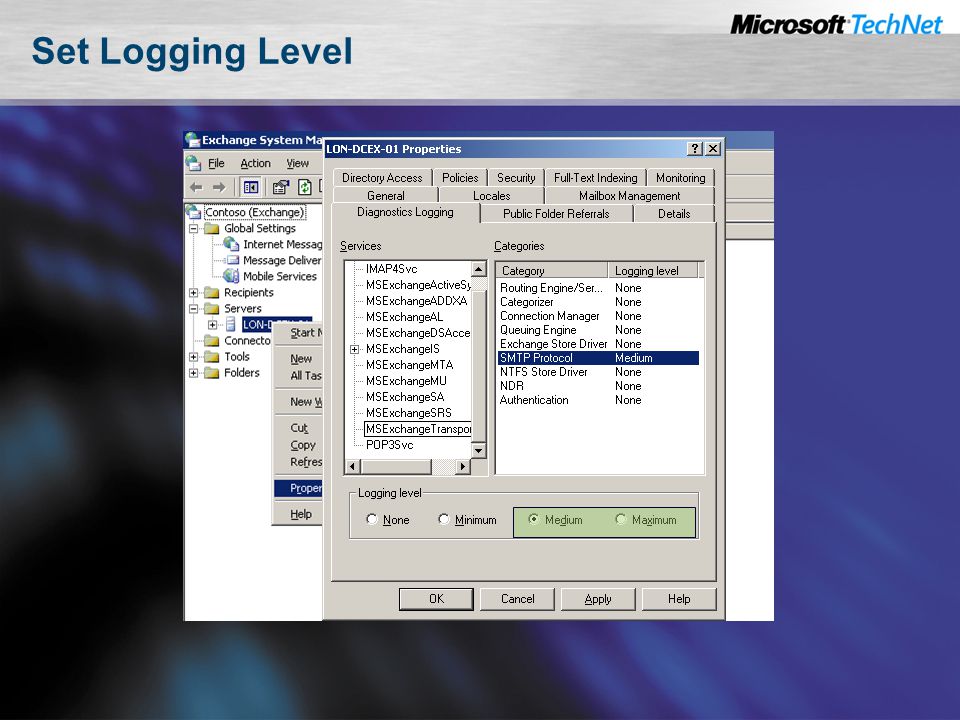Select the MSExchangeTransport service
The height and width of the screenshot is (720, 960).
[x=418, y=429]
